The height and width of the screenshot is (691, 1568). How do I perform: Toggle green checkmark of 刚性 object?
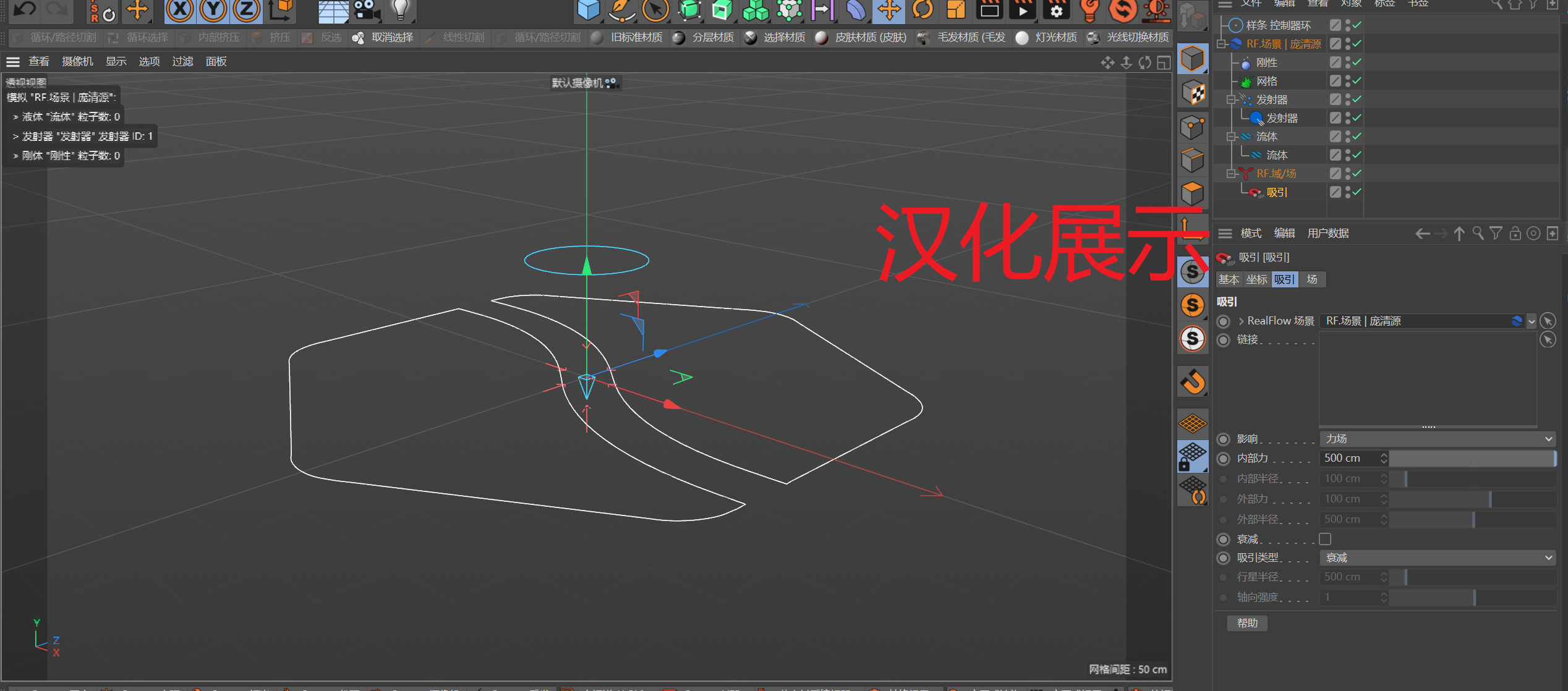pyautogui.click(x=1357, y=62)
